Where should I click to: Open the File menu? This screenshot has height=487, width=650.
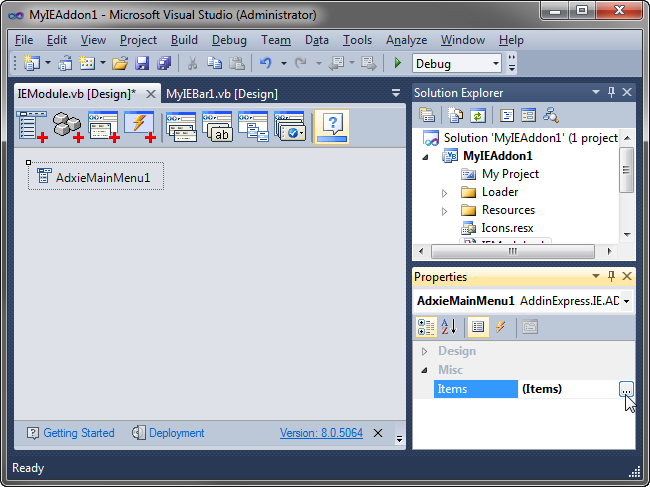click(24, 40)
